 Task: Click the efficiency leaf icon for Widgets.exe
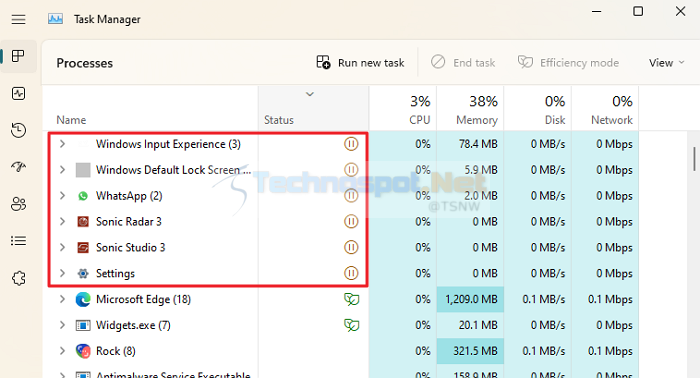point(351,325)
